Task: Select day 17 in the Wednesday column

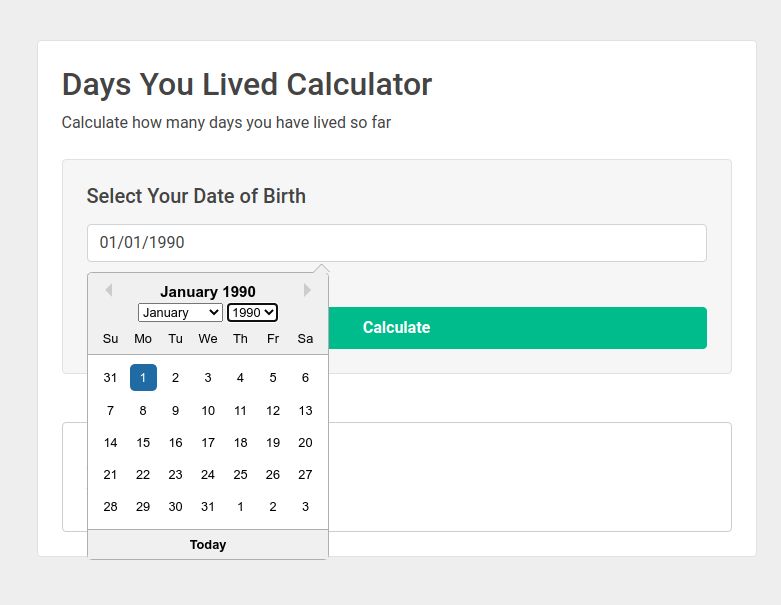Action: pos(208,443)
